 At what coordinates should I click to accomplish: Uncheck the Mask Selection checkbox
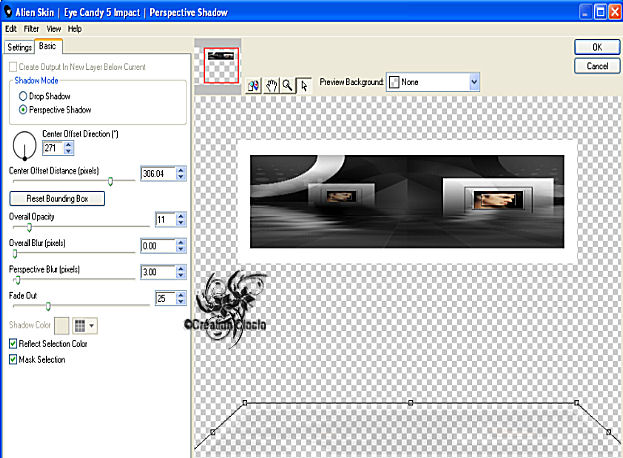click(13, 359)
